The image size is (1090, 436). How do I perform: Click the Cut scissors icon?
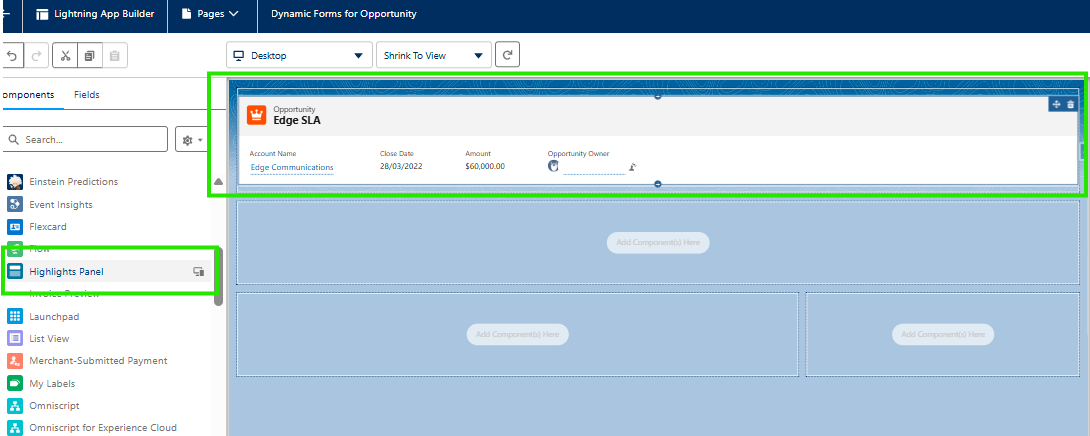point(65,56)
